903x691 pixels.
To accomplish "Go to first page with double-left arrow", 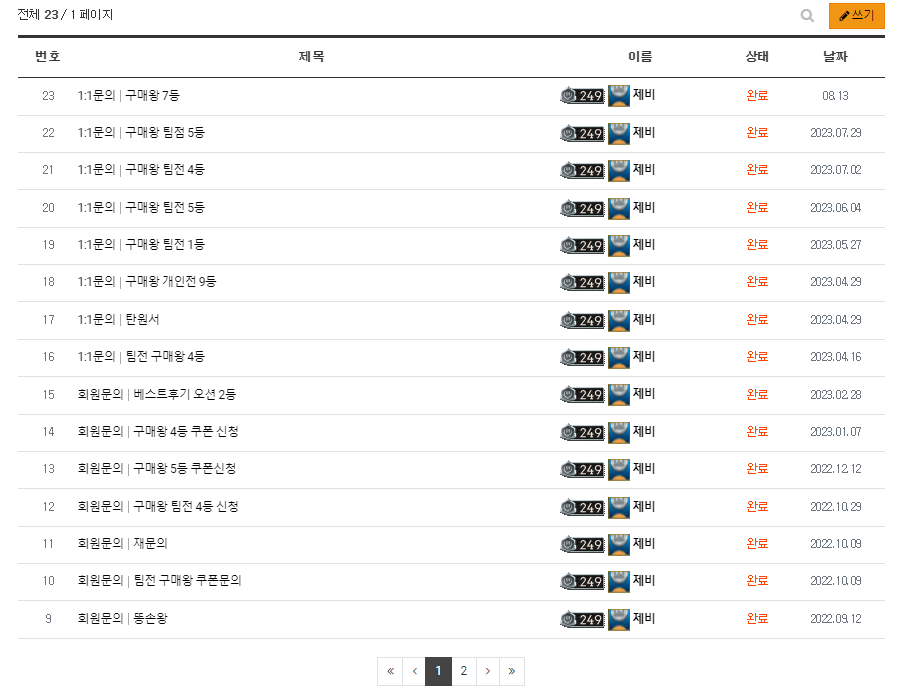I will tap(390, 671).
